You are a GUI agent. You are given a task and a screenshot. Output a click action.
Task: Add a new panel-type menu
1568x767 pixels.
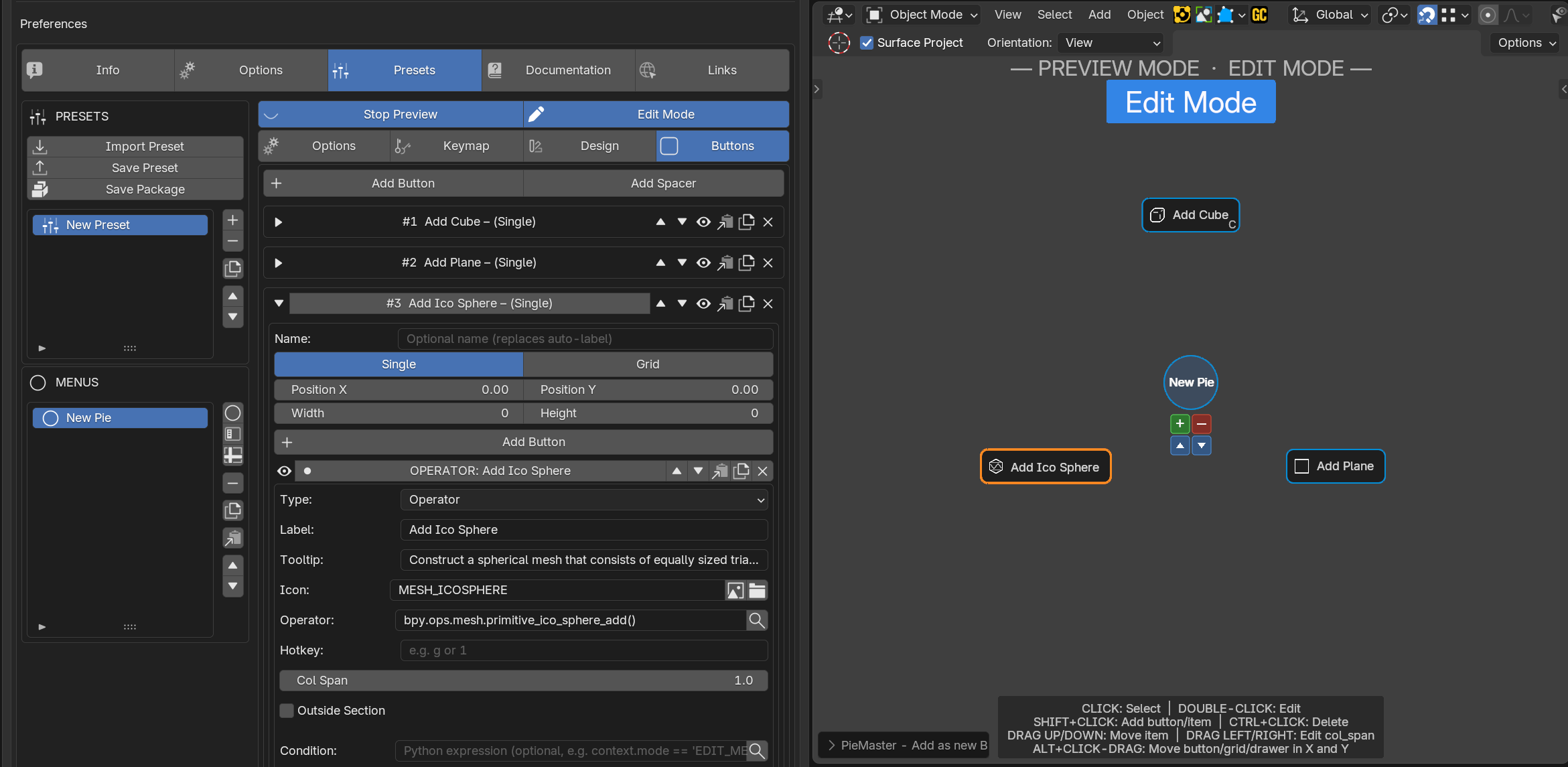tap(232, 434)
